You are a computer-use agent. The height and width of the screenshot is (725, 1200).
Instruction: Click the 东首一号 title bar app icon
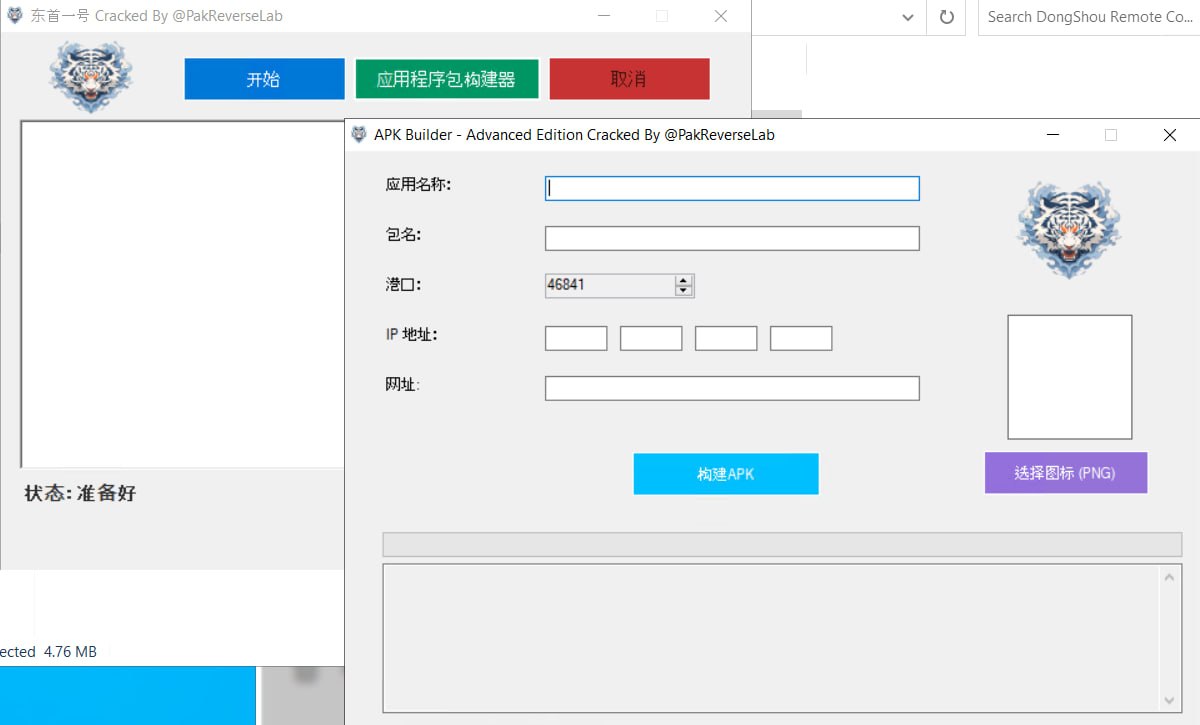pyautogui.click(x=15, y=16)
